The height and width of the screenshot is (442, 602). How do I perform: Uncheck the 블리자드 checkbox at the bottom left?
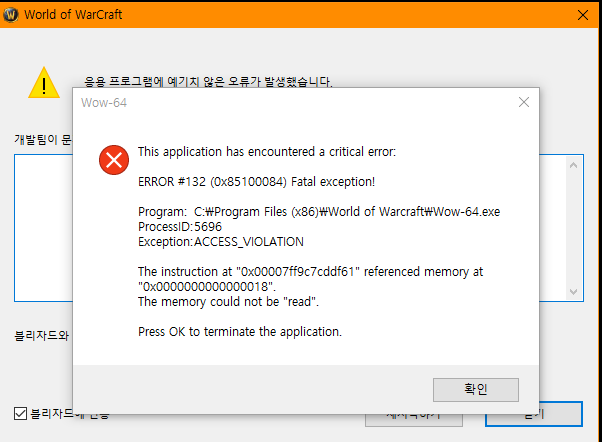pyautogui.click(x=20, y=413)
